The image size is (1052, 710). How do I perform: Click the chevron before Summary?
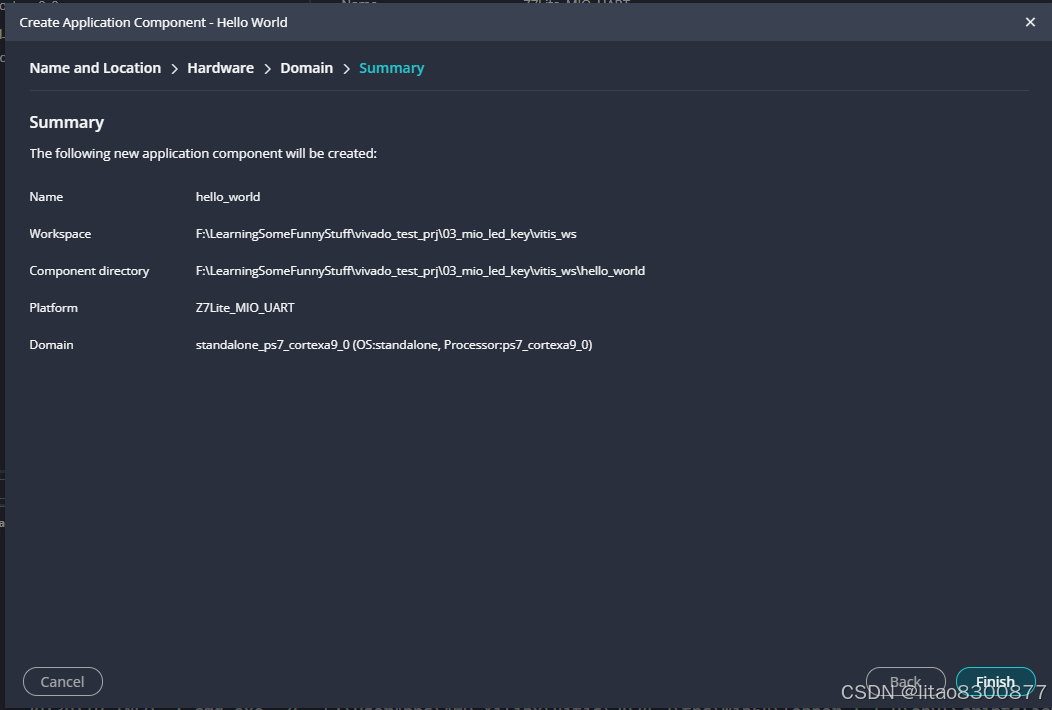346,68
